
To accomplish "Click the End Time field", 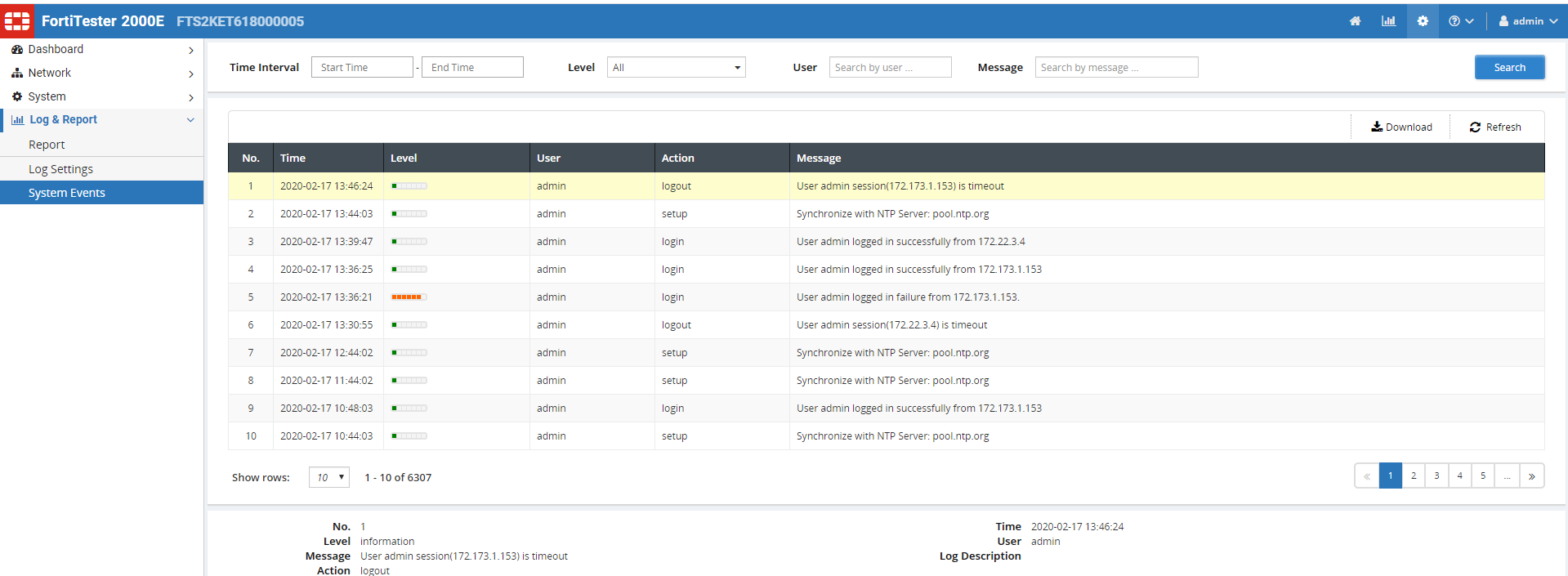I will tap(472, 67).
